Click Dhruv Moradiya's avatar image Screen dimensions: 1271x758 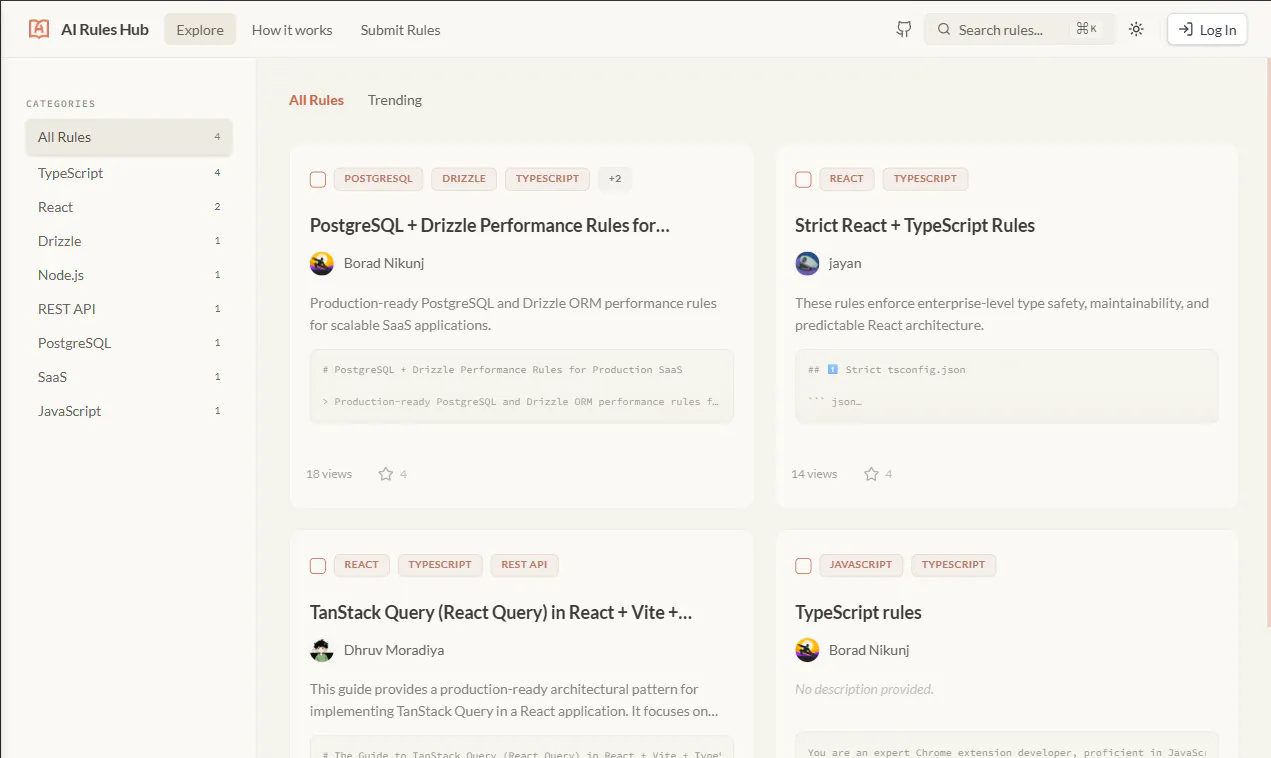[x=322, y=650]
